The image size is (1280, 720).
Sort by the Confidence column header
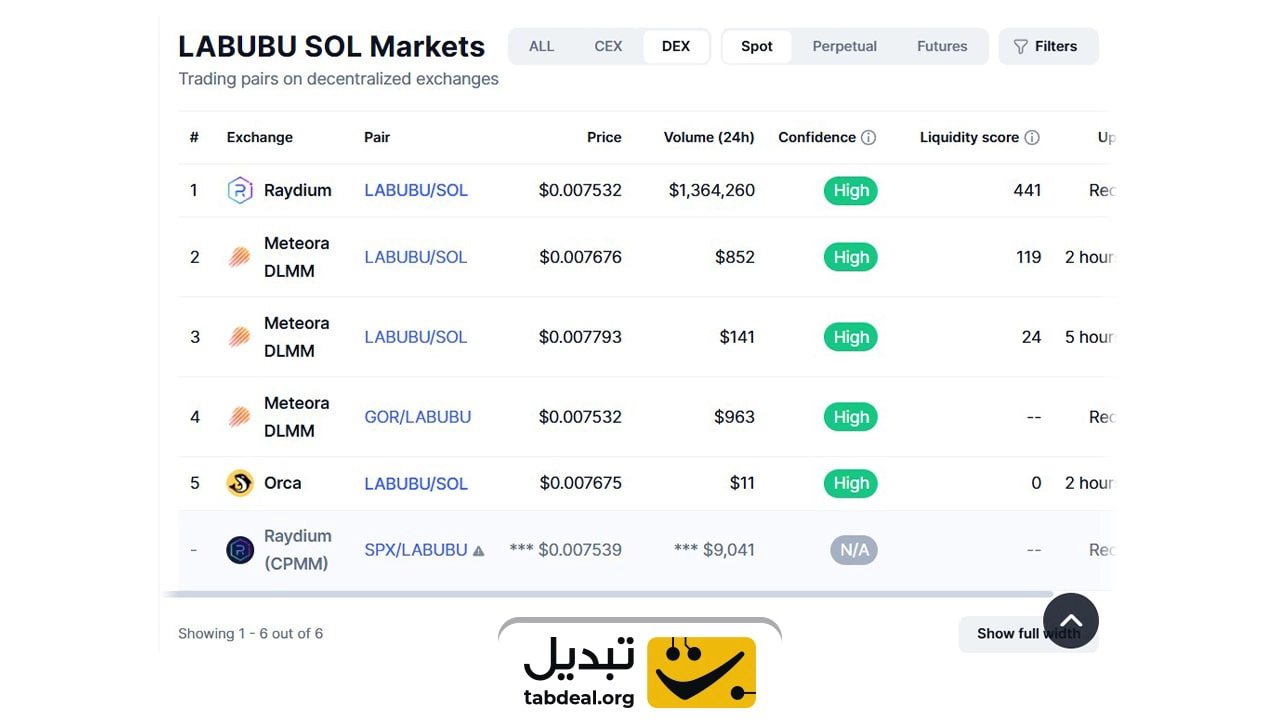[x=817, y=137]
